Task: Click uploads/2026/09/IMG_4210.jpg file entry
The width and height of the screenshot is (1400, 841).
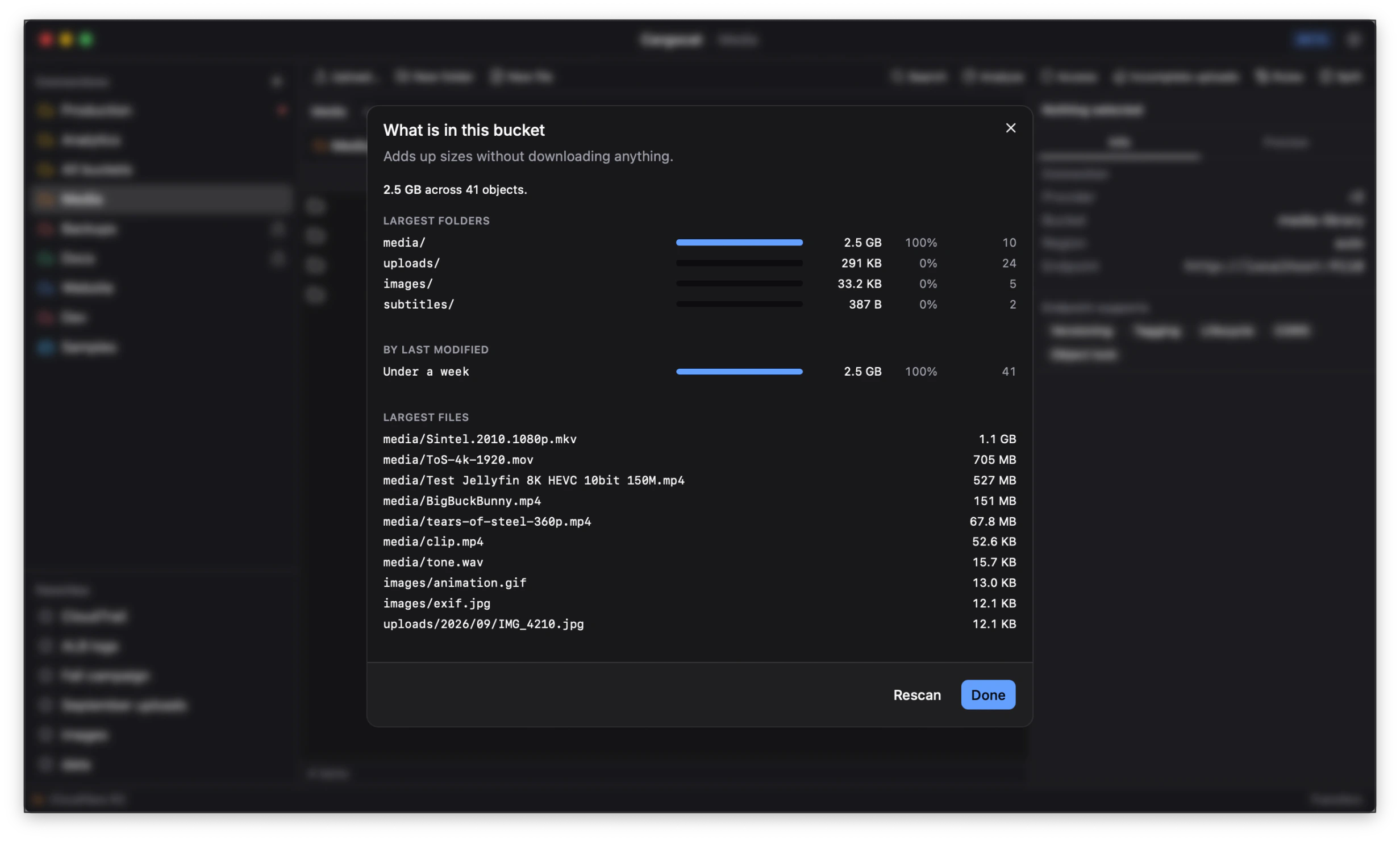Action: point(699,623)
